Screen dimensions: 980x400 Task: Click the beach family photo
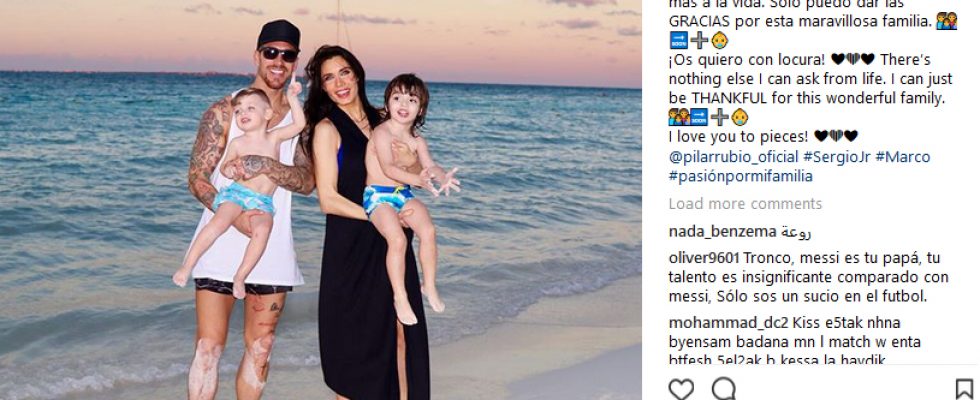point(321,200)
